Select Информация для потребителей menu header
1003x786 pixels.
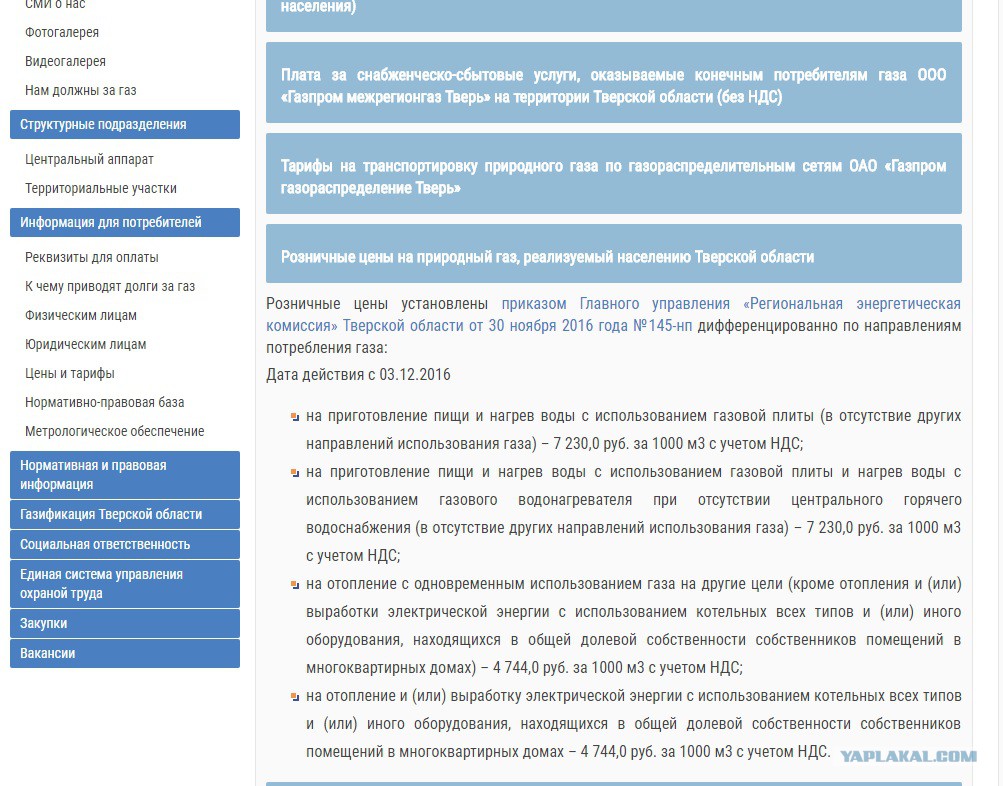tap(125, 223)
